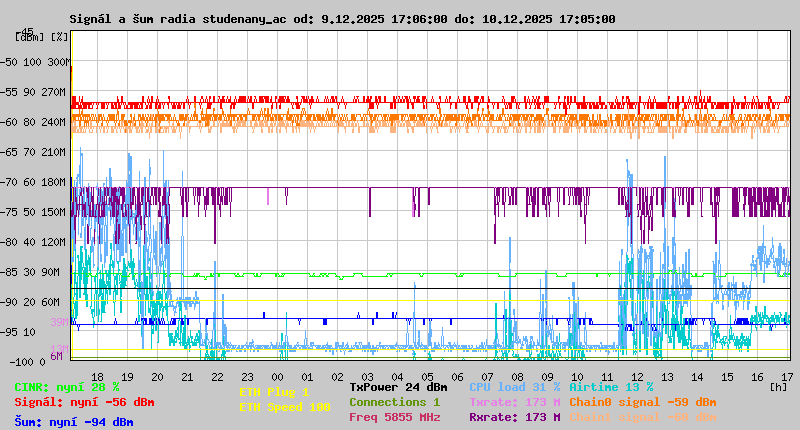Click the hour '20' tick on time axis
Image resolution: width=800 pixels, height=430 pixels.
click(x=157, y=377)
